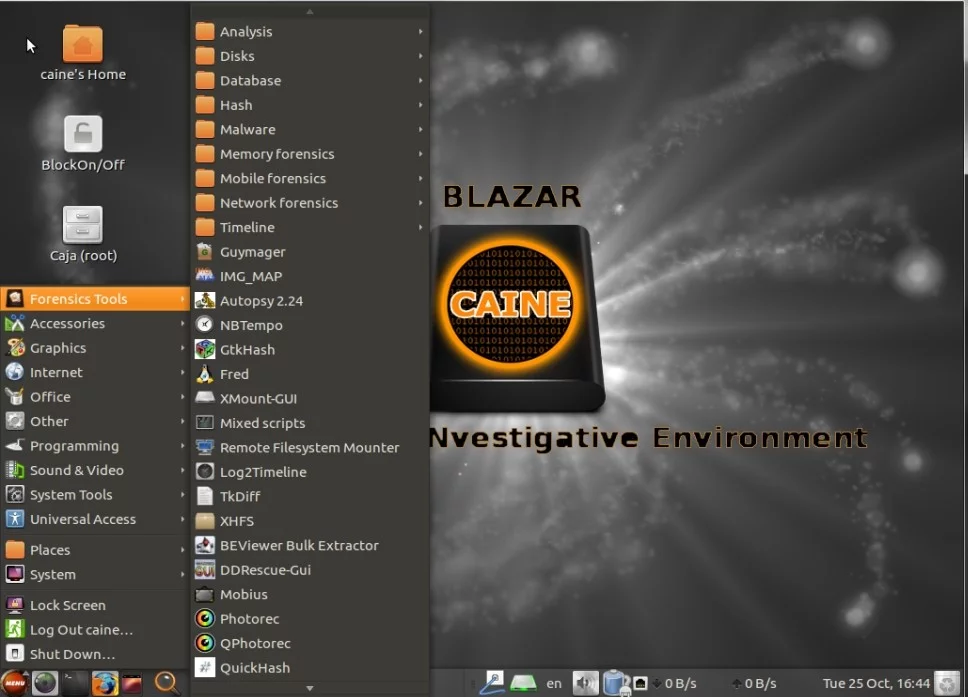Screen dimensions: 968x697
Task: Expand the Memory forensics submenu
Action: 277,154
